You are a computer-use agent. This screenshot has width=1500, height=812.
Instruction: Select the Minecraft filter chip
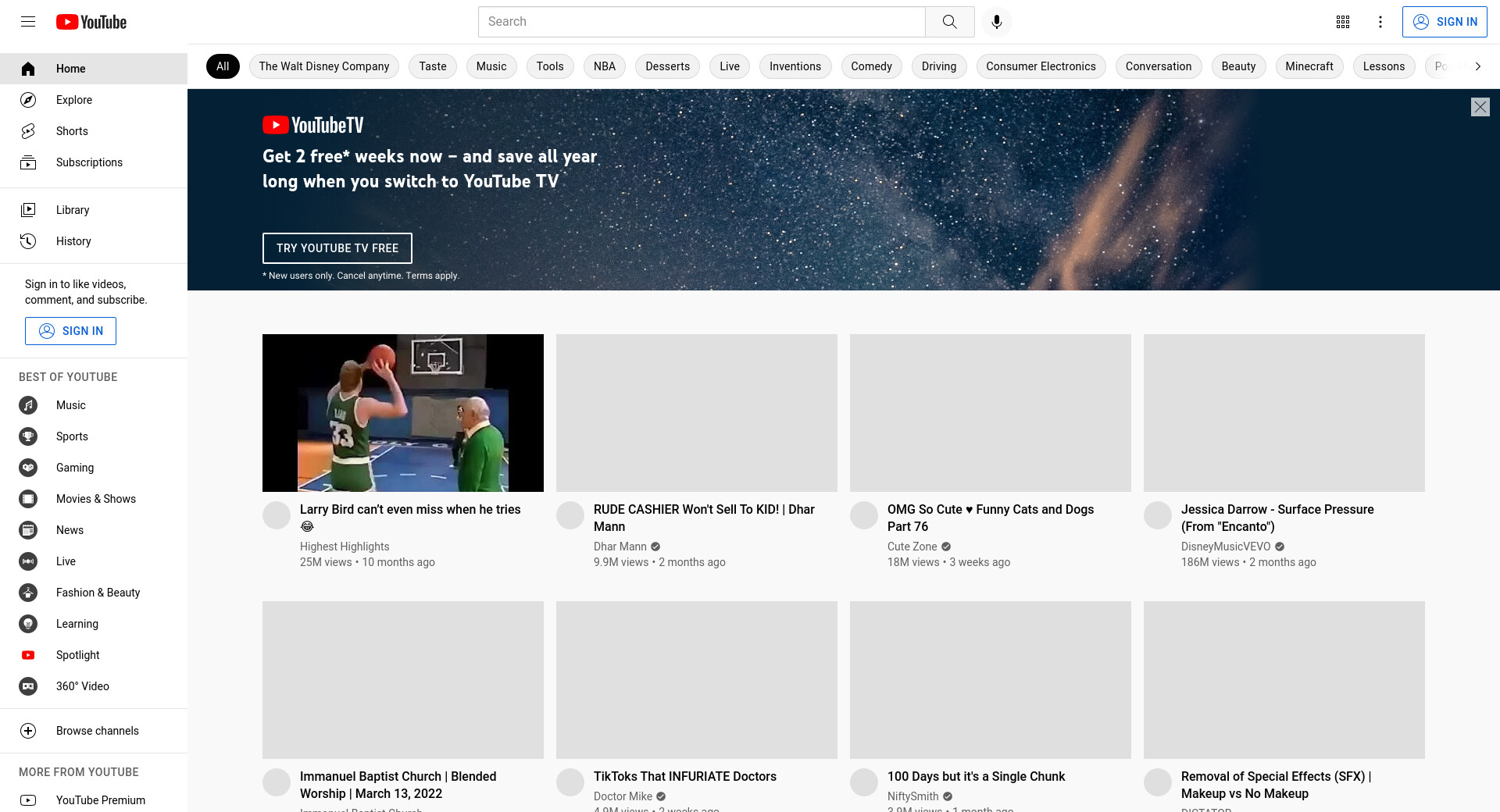(1309, 66)
